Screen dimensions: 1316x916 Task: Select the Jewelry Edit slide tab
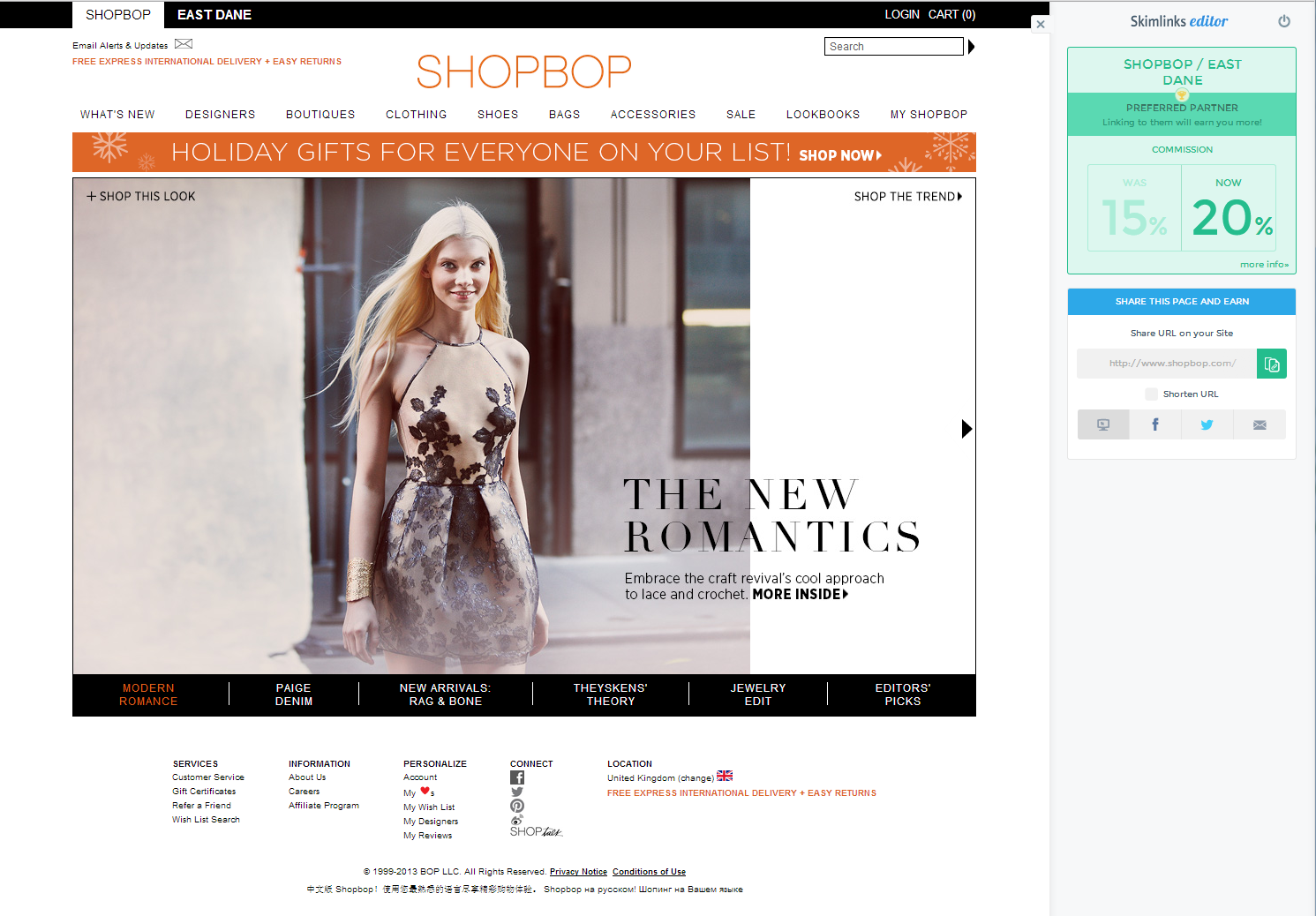coord(758,695)
